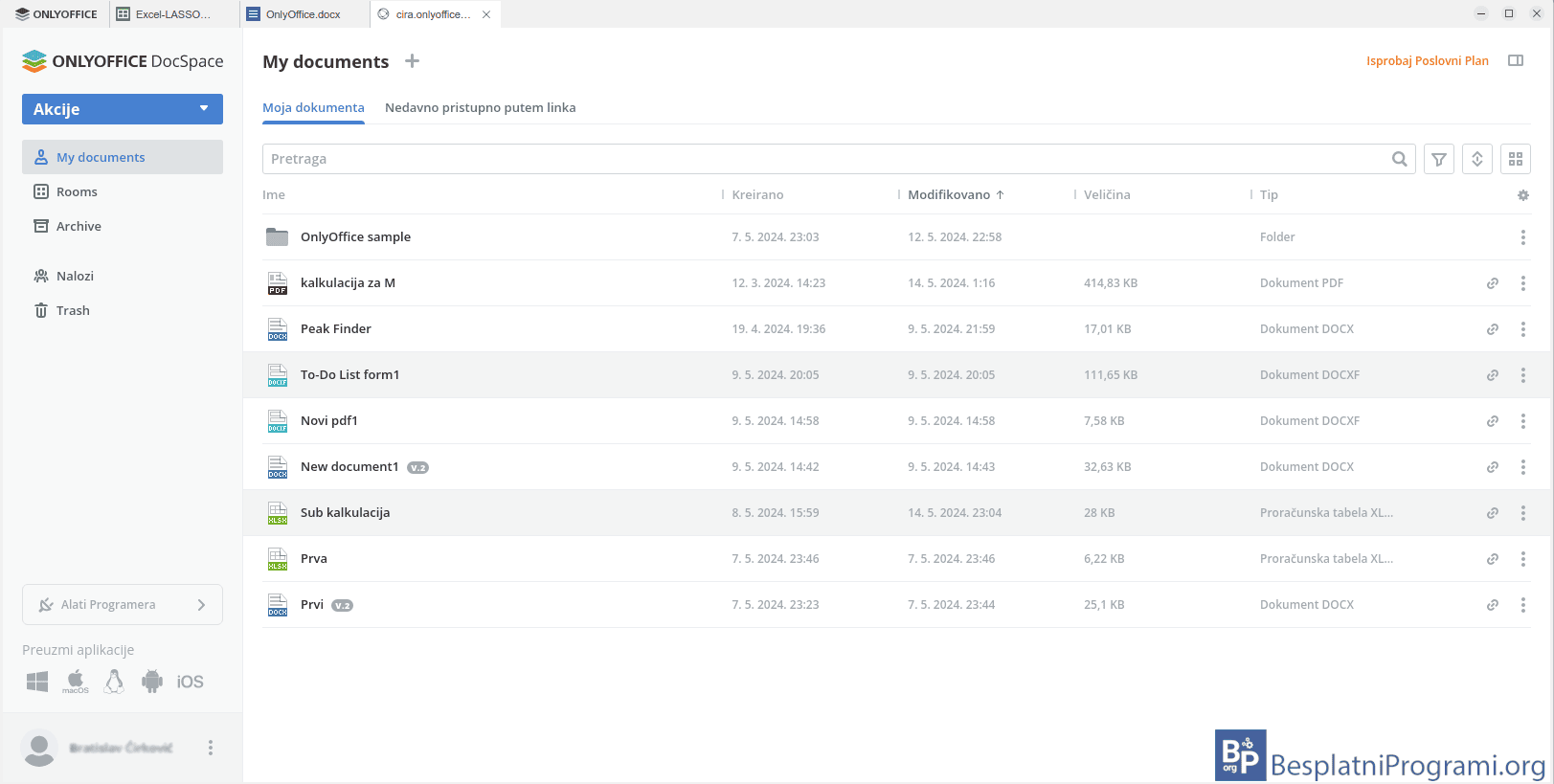Open context menu for OnlyOffice sample folder
The image size is (1554, 784).
[x=1522, y=237]
